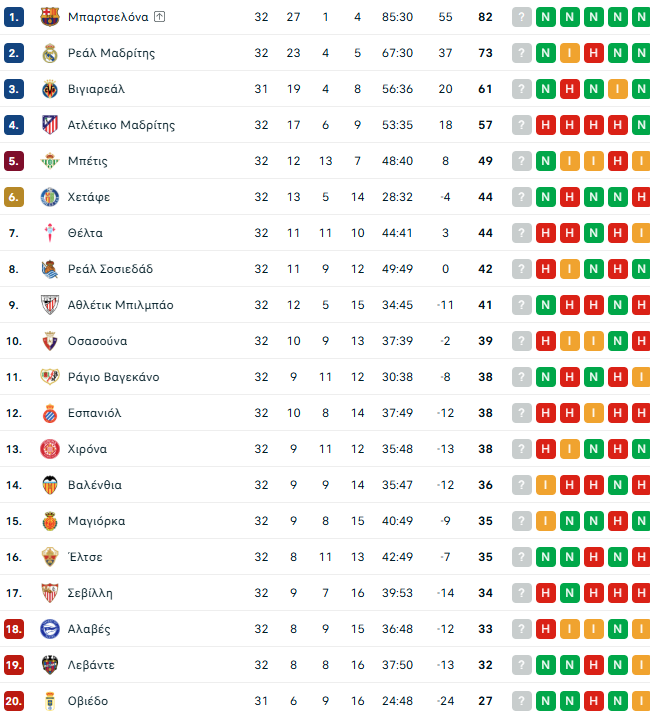Click the Valencia bat crest icon
This screenshot has width=650, height=718.
(49, 485)
